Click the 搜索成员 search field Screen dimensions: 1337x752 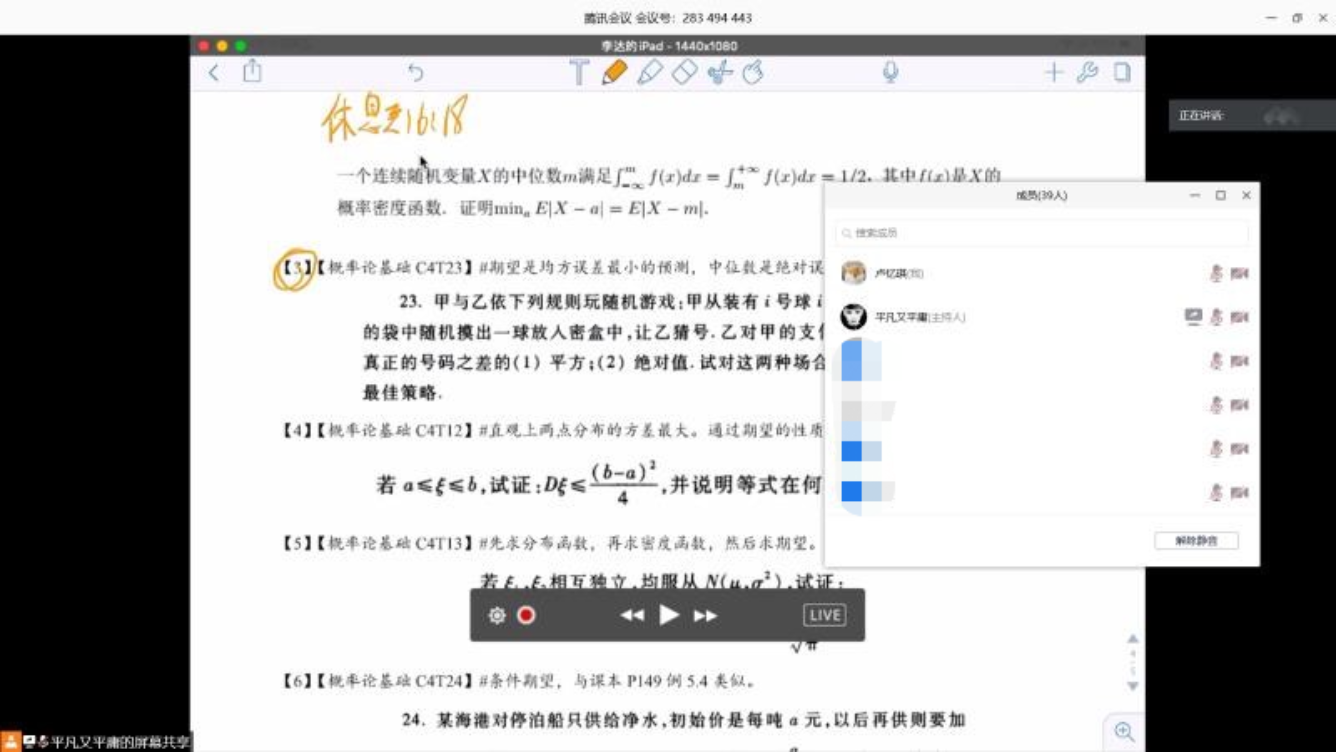click(x=1041, y=233)
